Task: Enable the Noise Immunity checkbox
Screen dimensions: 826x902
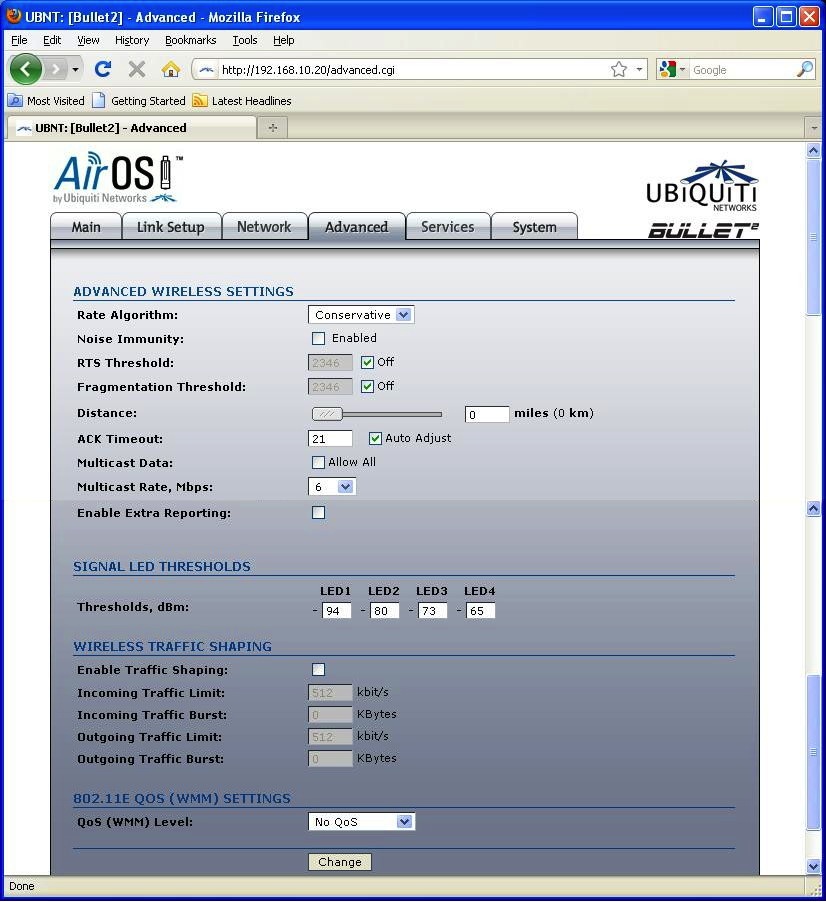Action: (x=319, y=339)
